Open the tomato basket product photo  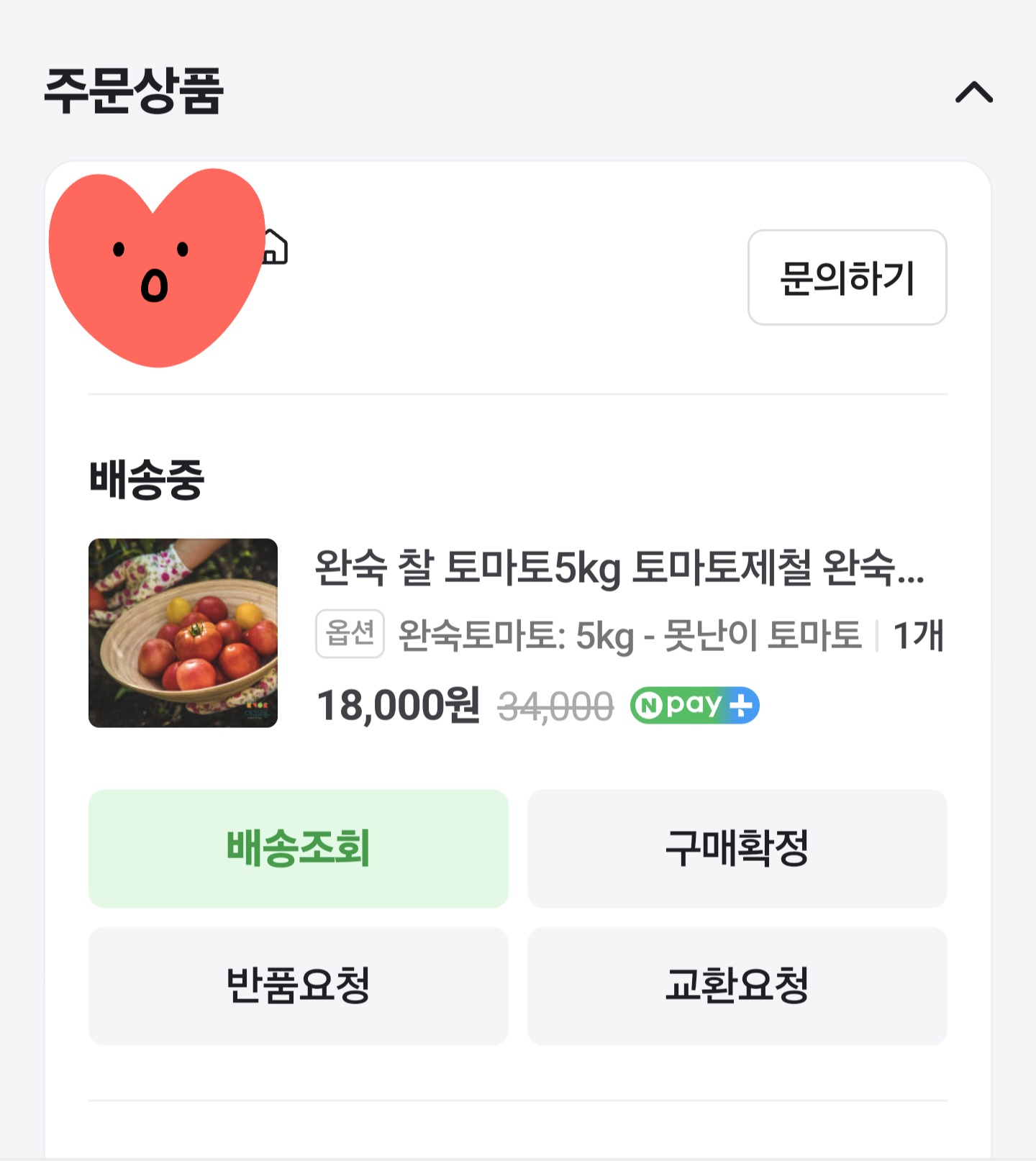(x=183, y=633)
